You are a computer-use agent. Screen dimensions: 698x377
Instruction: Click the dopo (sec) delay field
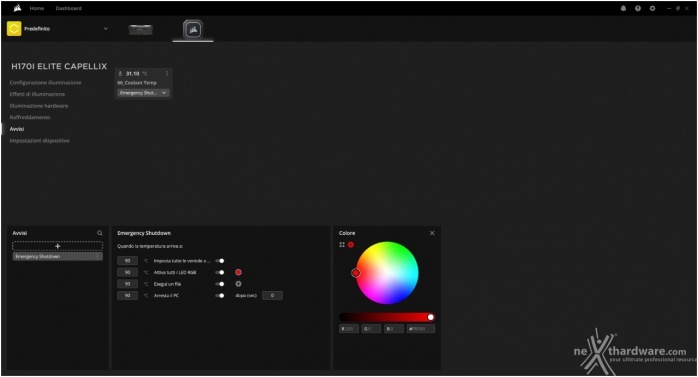pos(272,296)
